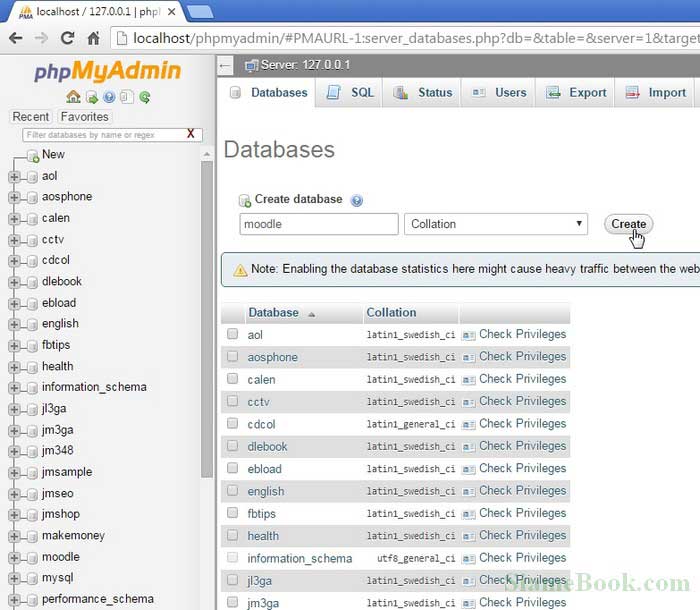The width and height of the screenshot is (700, 610).
Task: Tick the checkbox for calen database
Action: [233, 378]
